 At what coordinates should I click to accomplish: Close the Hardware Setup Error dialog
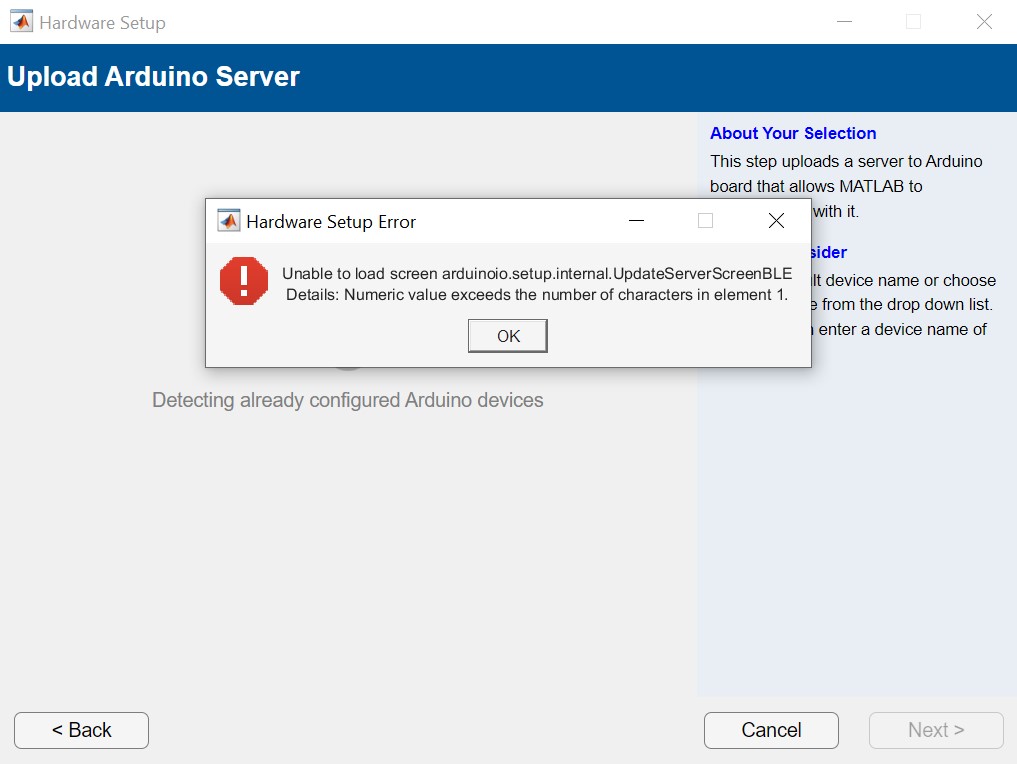point(776,221)
